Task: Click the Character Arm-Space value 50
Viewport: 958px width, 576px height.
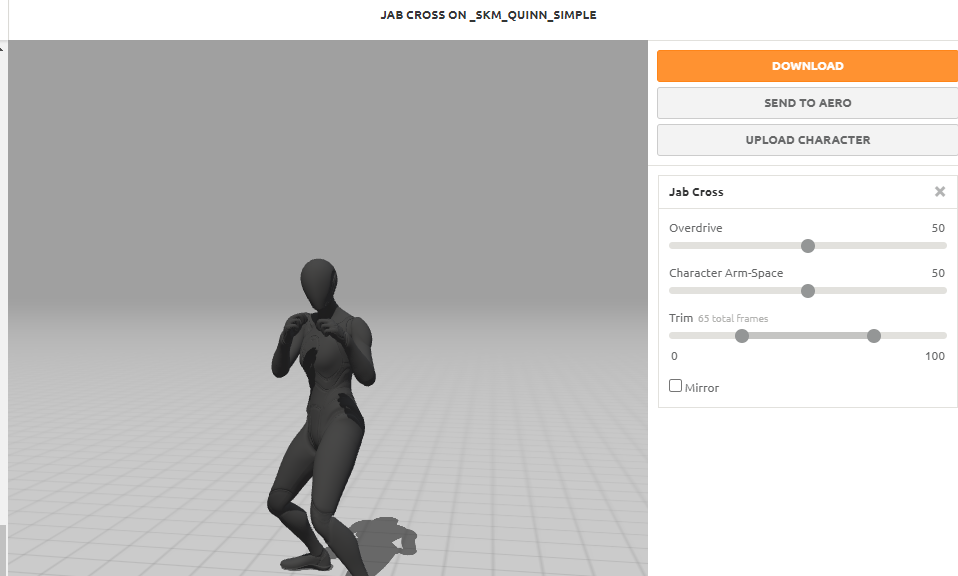Action: coord(937,273)
